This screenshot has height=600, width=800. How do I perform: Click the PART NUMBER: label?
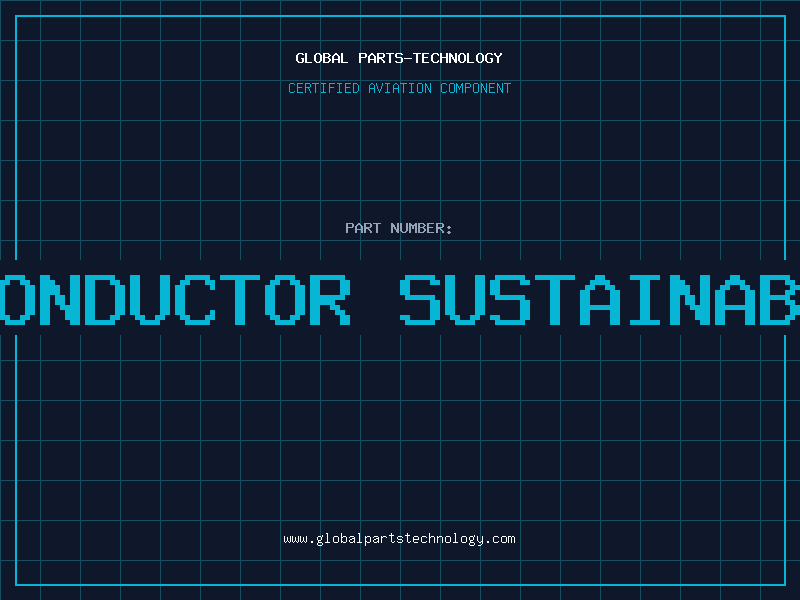click(x=398, y=228)
